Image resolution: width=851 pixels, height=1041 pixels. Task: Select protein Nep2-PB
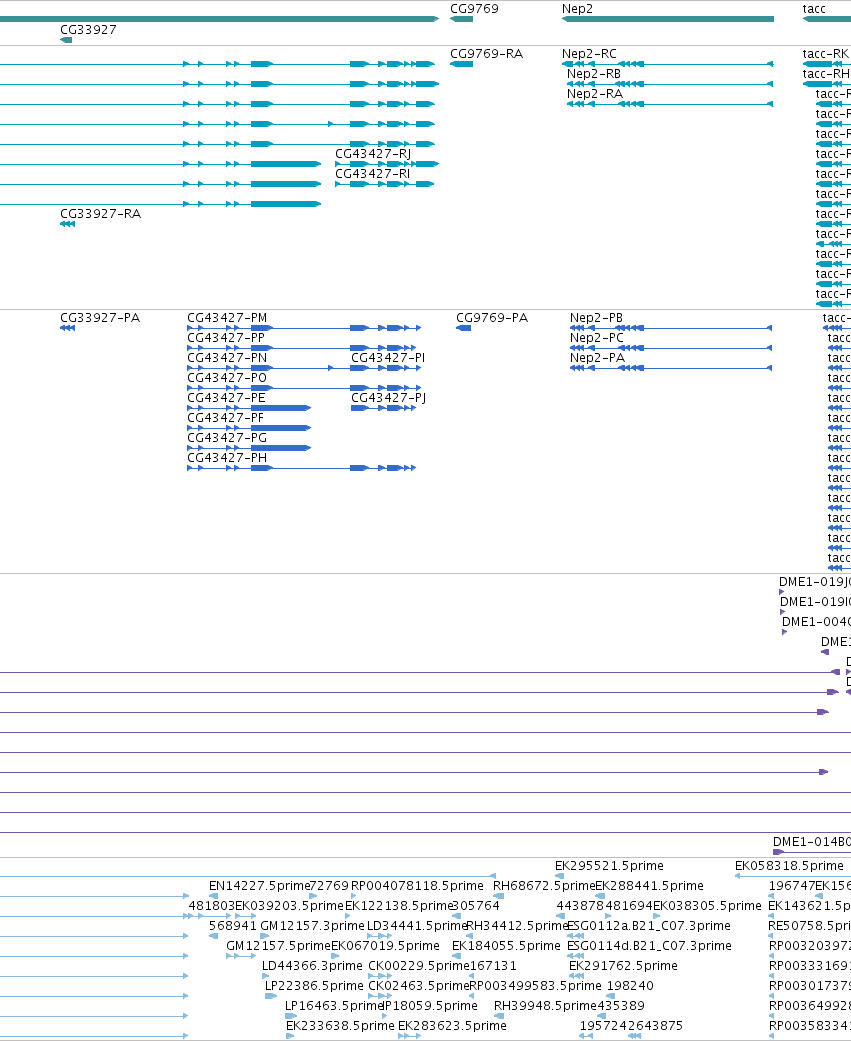[x=596, y=318]
